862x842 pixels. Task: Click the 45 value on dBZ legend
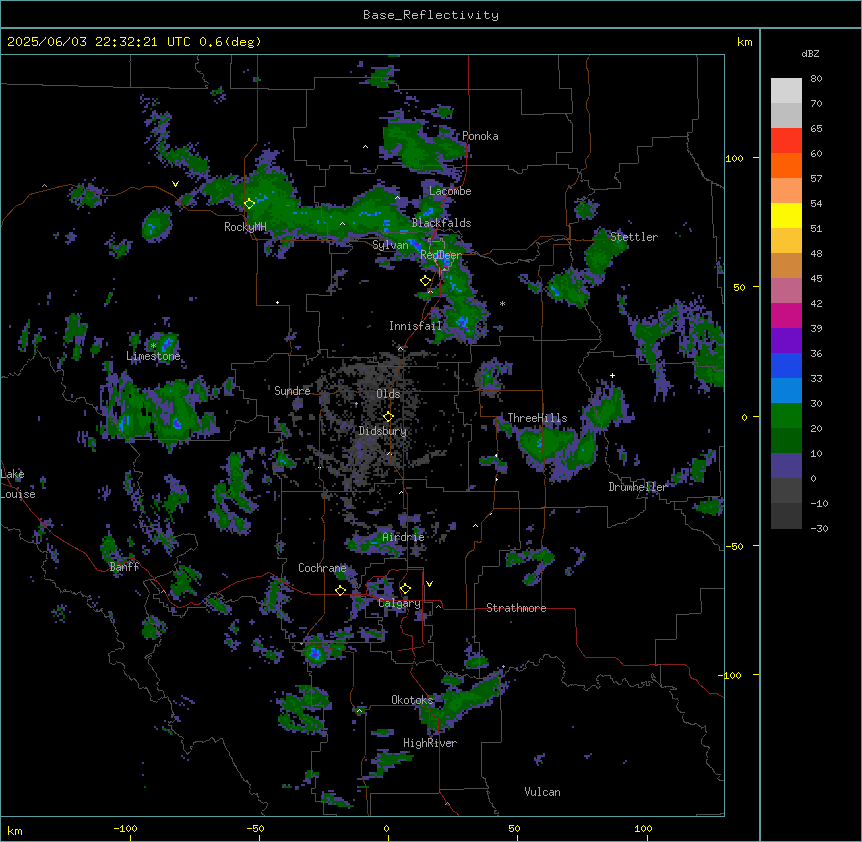coord(816,279)
